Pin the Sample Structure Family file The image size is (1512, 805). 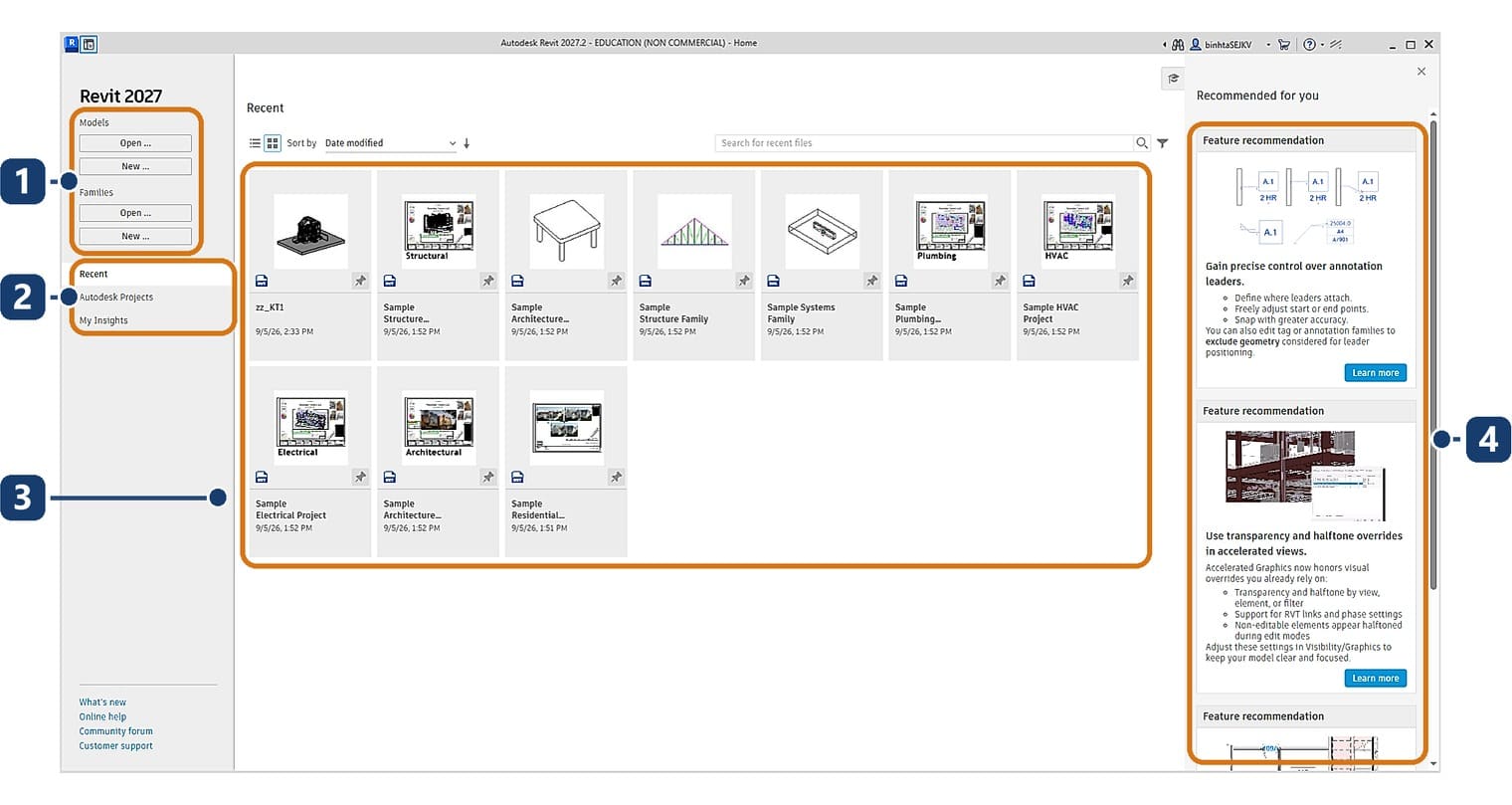pyautogui.click(x=744, y=282)
